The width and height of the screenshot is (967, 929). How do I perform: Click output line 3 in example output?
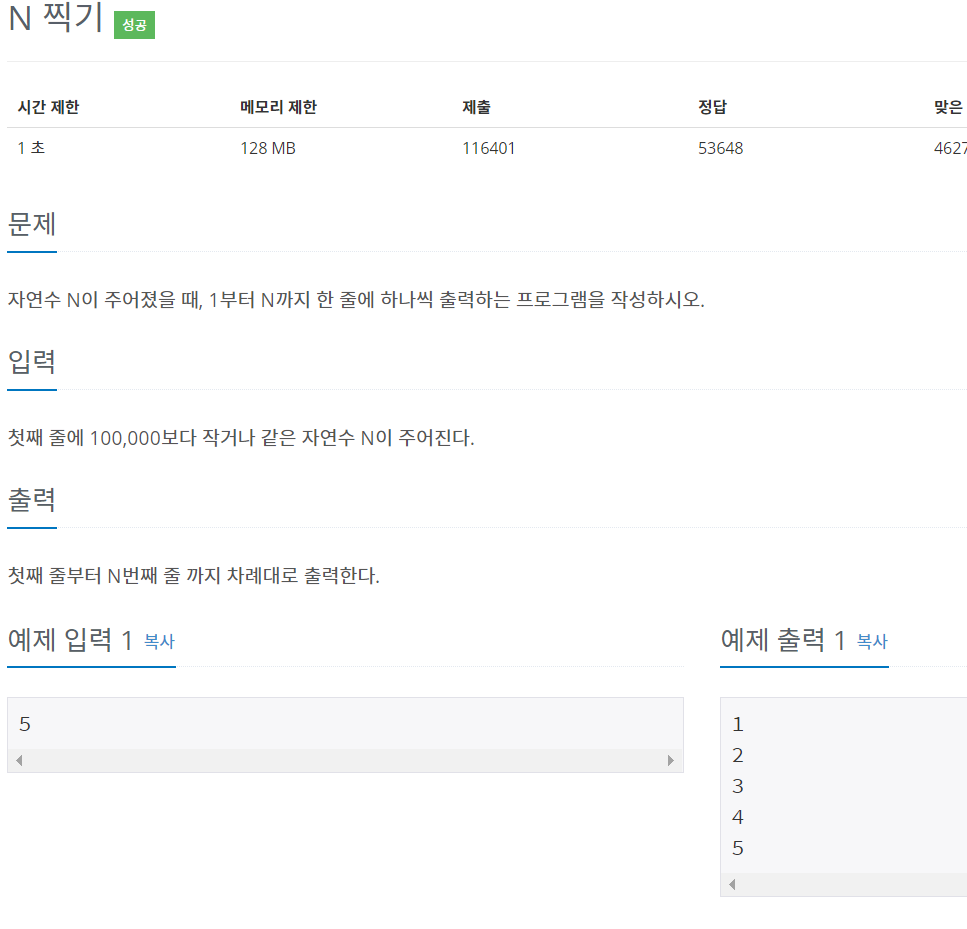738,786
